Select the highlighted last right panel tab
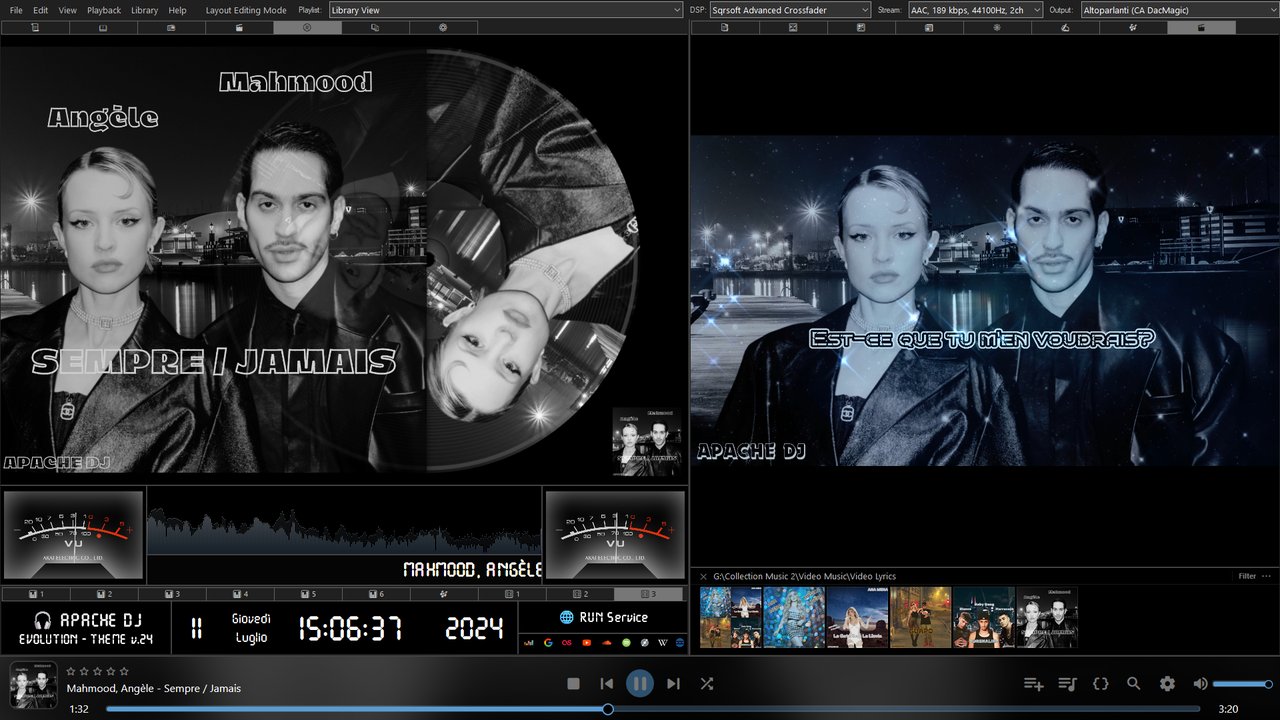The image size is (1280, 720). [x=1201, y=28]
